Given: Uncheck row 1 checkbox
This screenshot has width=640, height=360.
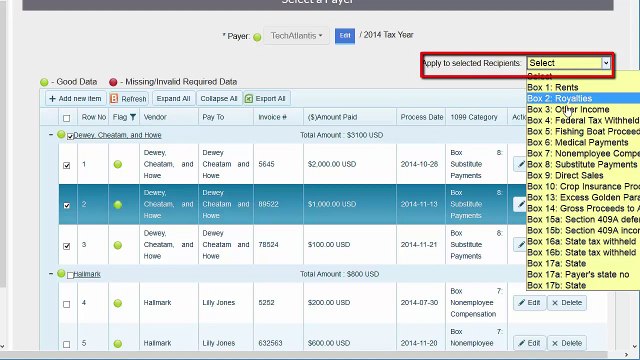Looking at the screenshot, I should [67, 165].
